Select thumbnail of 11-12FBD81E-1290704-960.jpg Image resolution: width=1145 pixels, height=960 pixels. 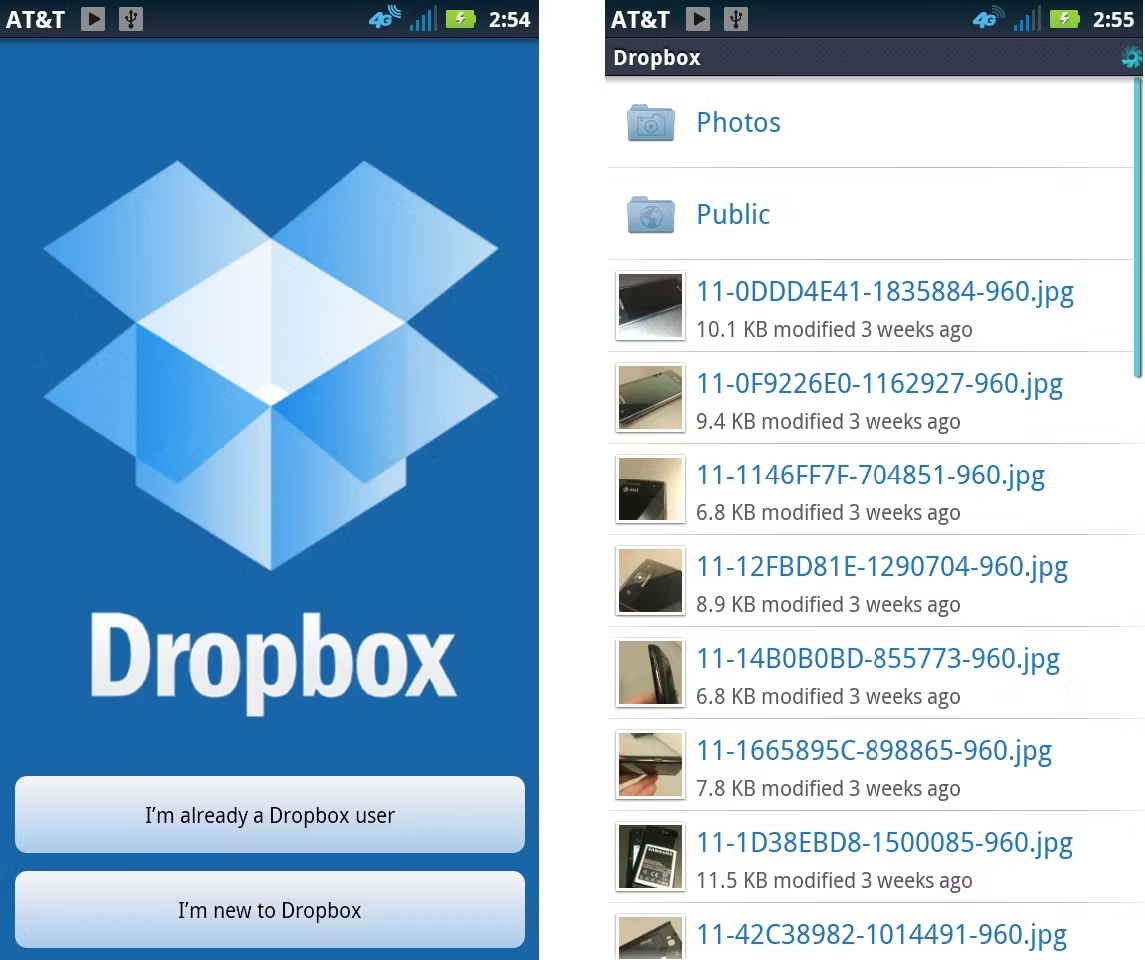tap(650, 581)
